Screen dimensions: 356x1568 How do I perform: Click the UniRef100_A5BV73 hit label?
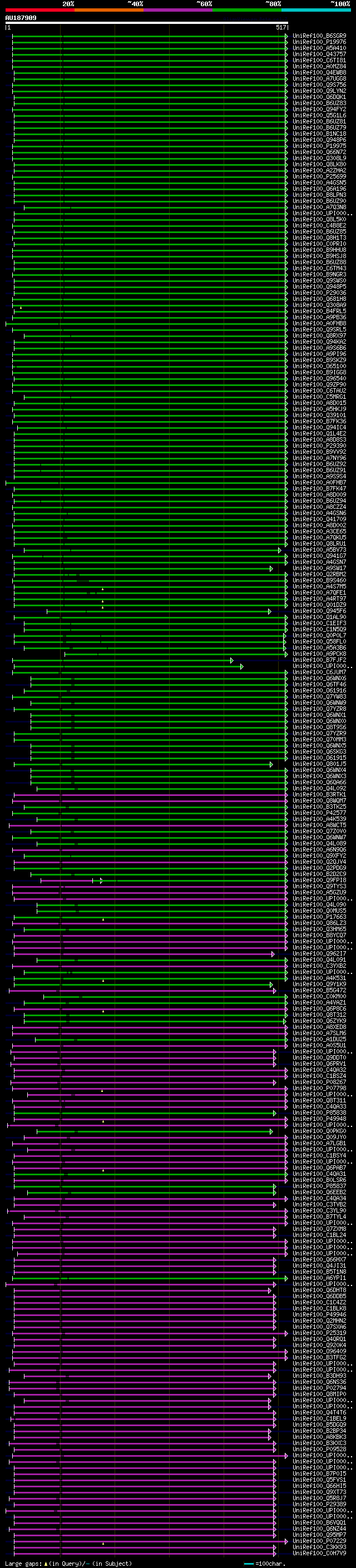point(319,550)
